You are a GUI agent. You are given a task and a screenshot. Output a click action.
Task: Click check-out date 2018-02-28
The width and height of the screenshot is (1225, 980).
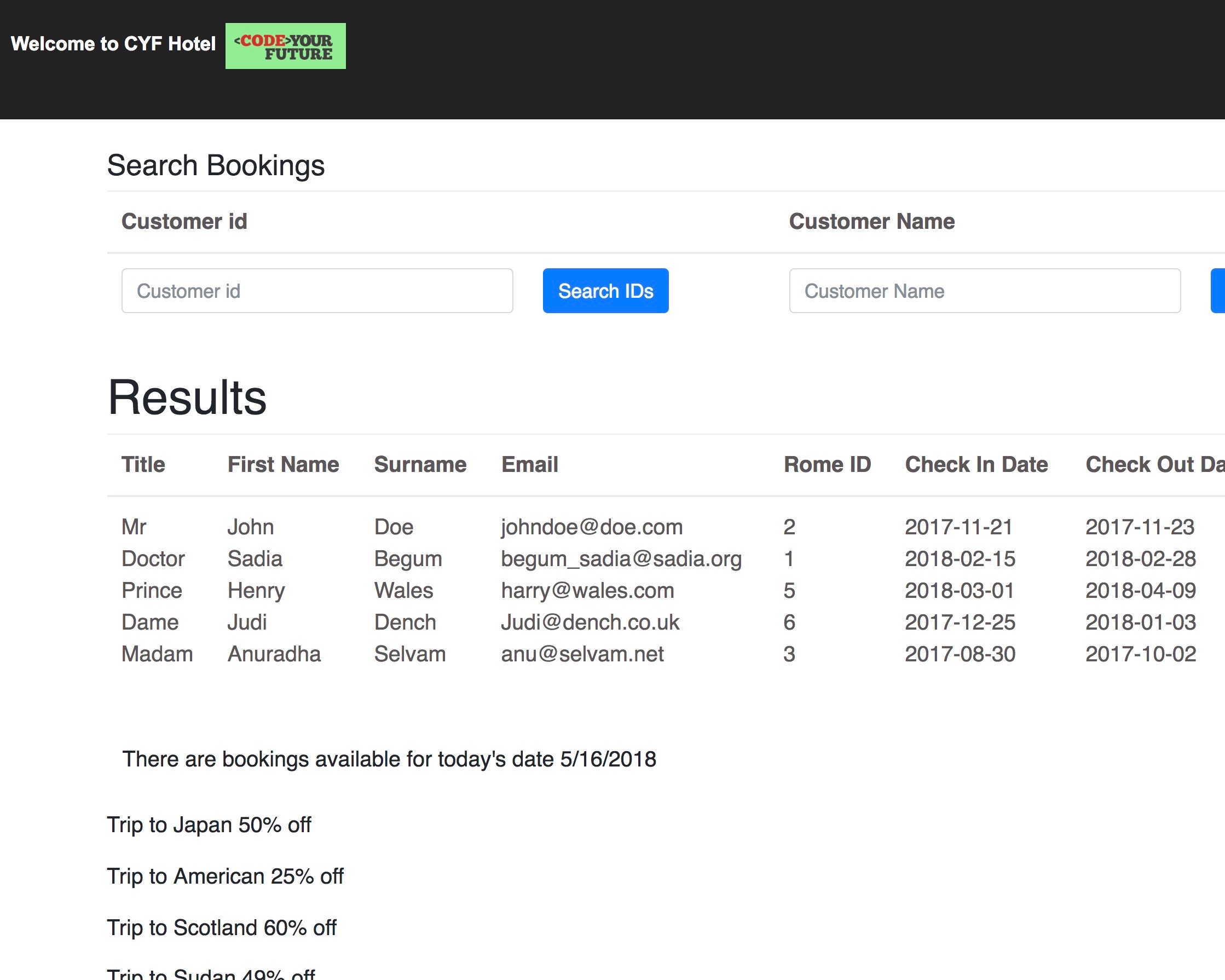click(x=1140, y=559)
